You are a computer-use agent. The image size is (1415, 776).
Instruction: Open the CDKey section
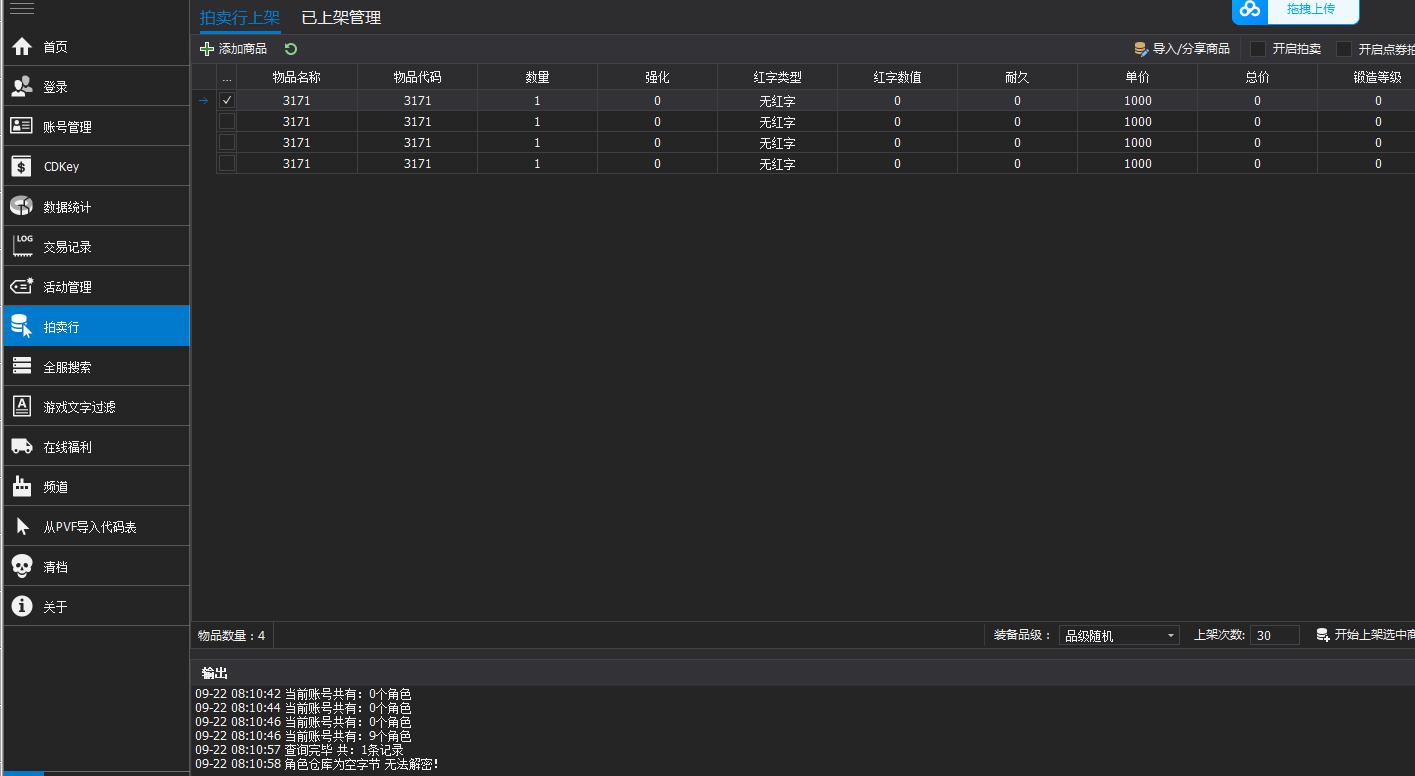(60, 167)
